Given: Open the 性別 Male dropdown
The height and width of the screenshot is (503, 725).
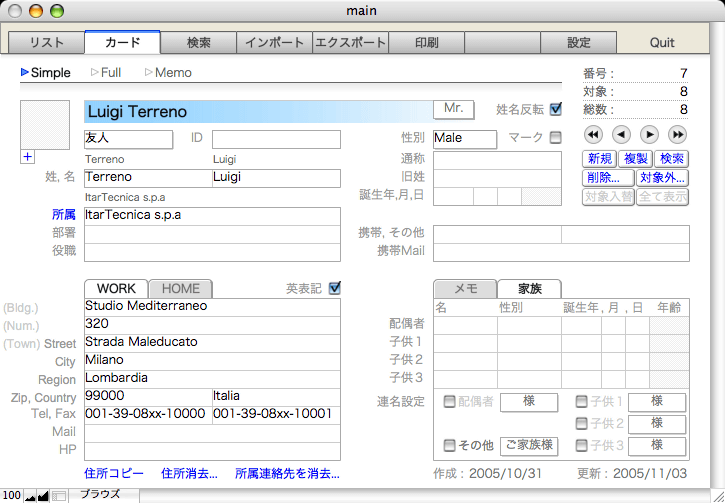Looking at the screenshot, I should pyautogui.click(x=465, y=139).
